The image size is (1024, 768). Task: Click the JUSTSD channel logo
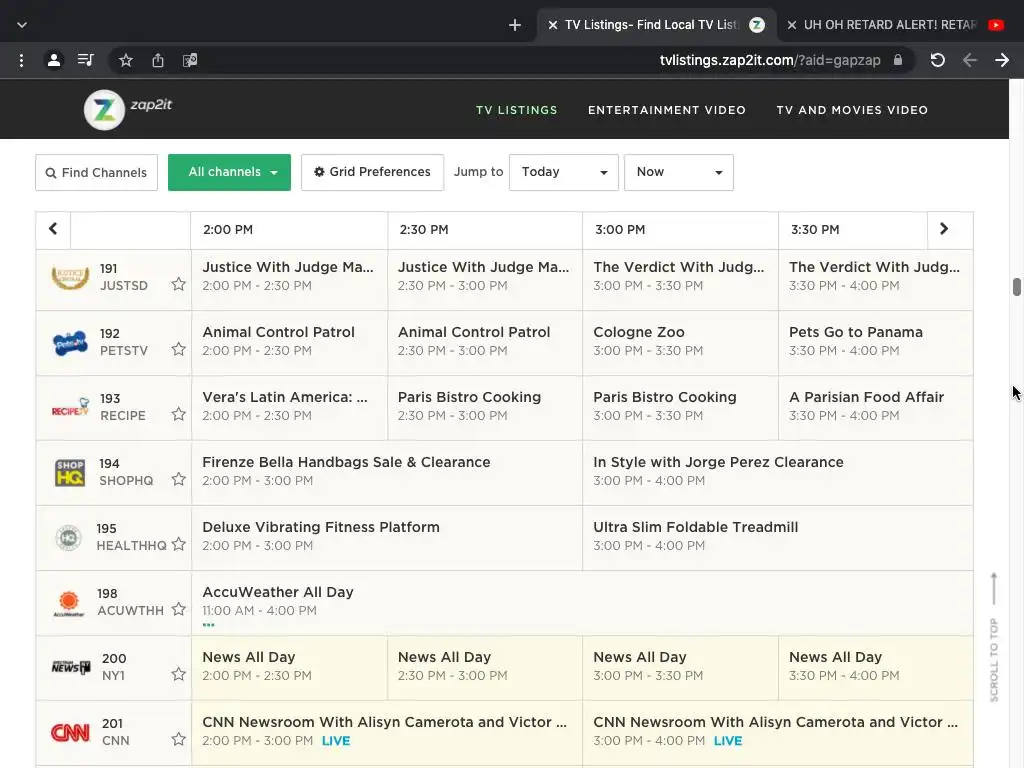point(70,277)
